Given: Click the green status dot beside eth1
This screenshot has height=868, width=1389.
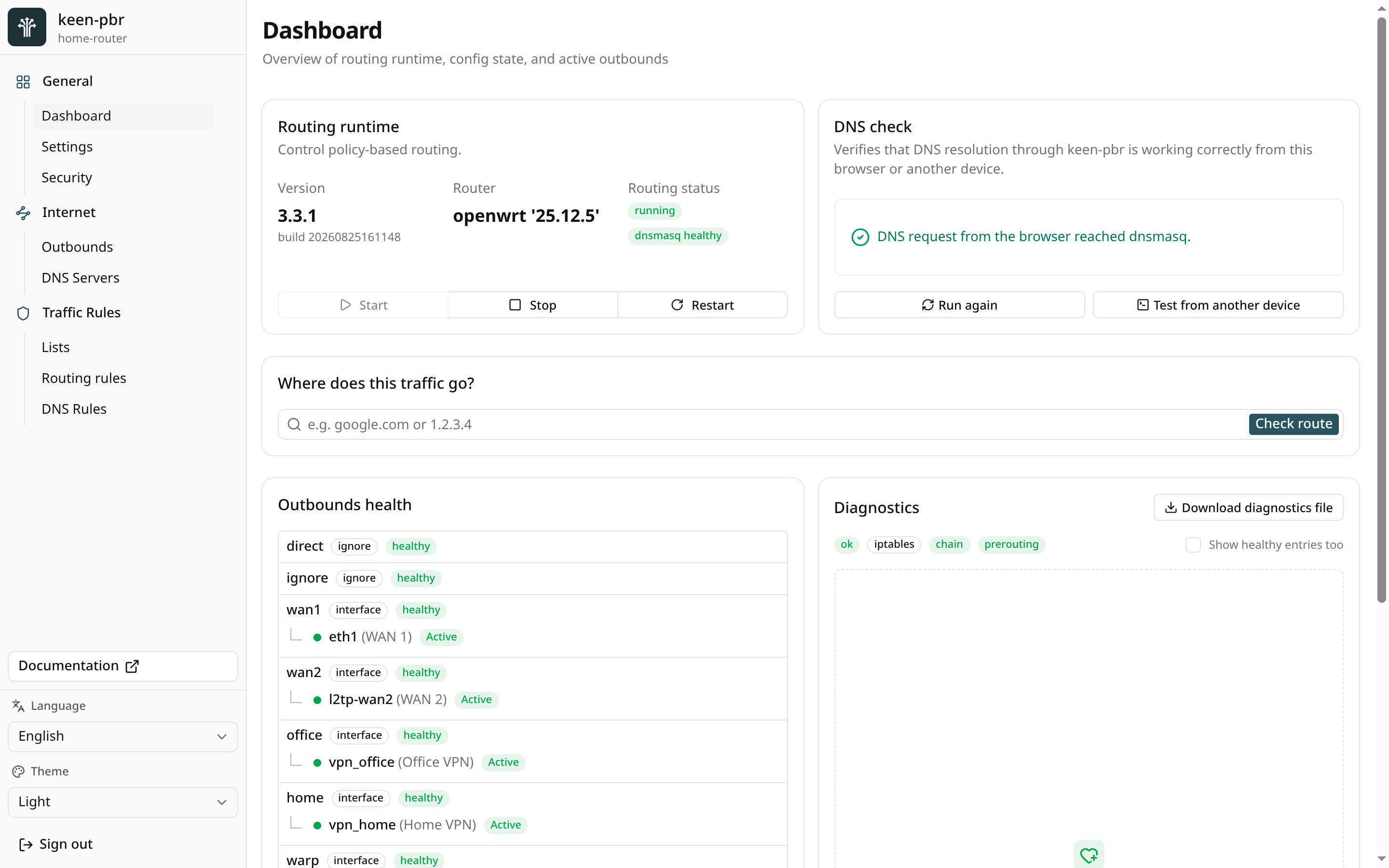Looking at the screenshot, I should 317,637.
